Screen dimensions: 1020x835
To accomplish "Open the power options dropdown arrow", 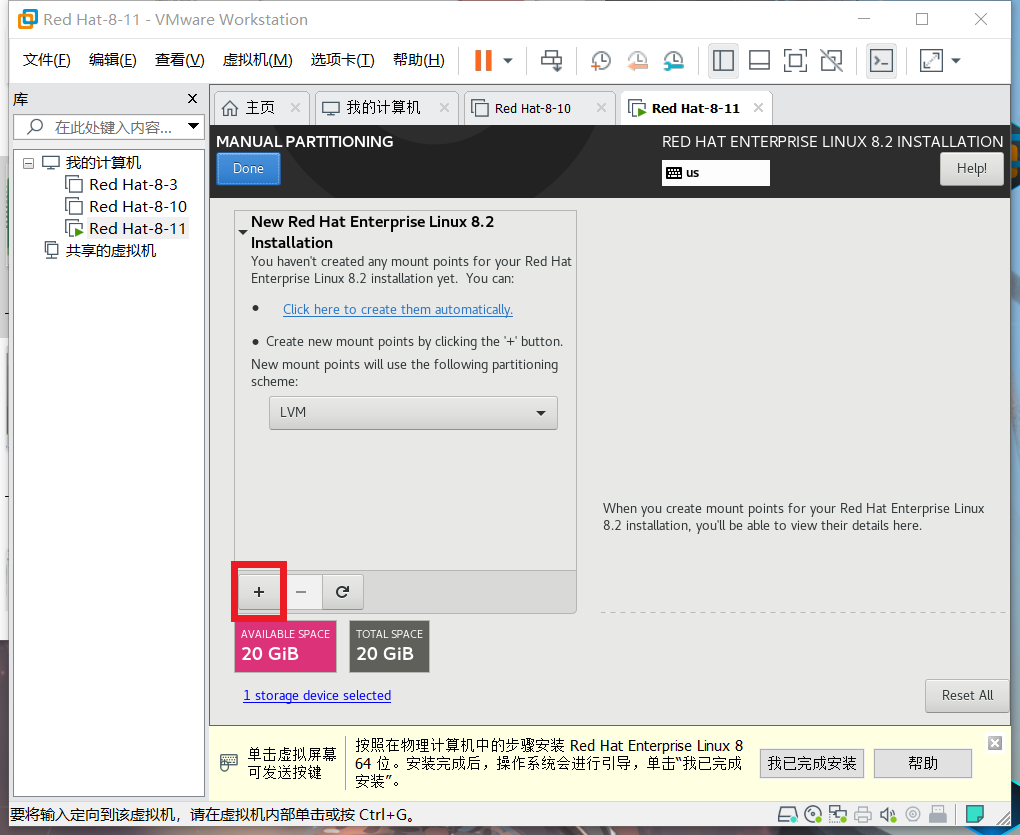I will click(x=508, y=60).
